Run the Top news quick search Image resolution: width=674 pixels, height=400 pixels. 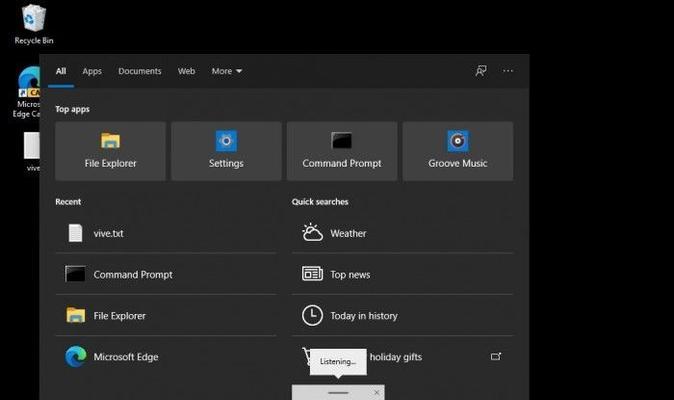(x=402, y=274)
